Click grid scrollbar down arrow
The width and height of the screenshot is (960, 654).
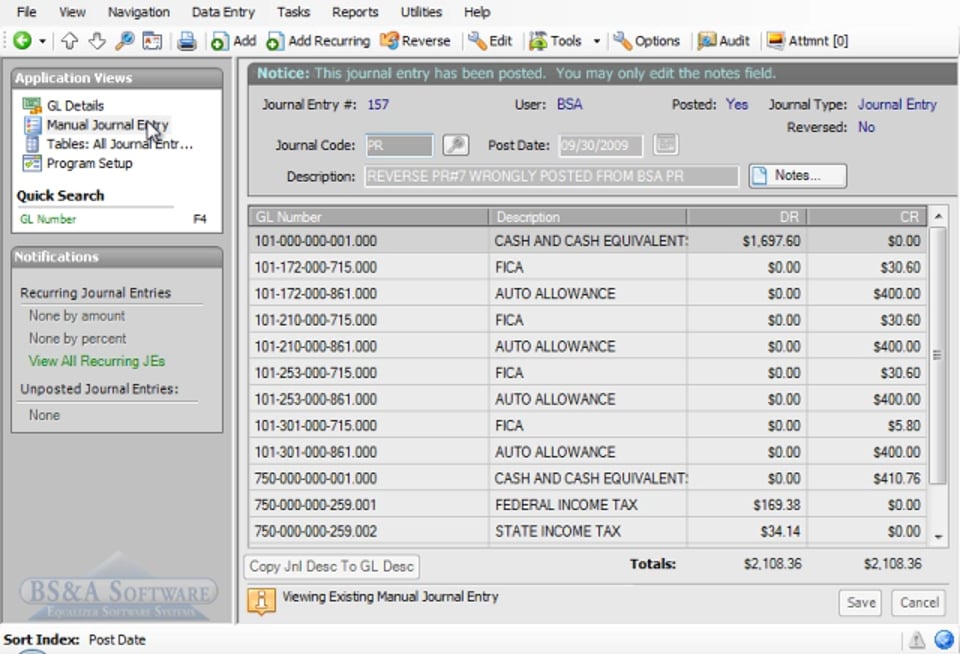pos(938,537)
